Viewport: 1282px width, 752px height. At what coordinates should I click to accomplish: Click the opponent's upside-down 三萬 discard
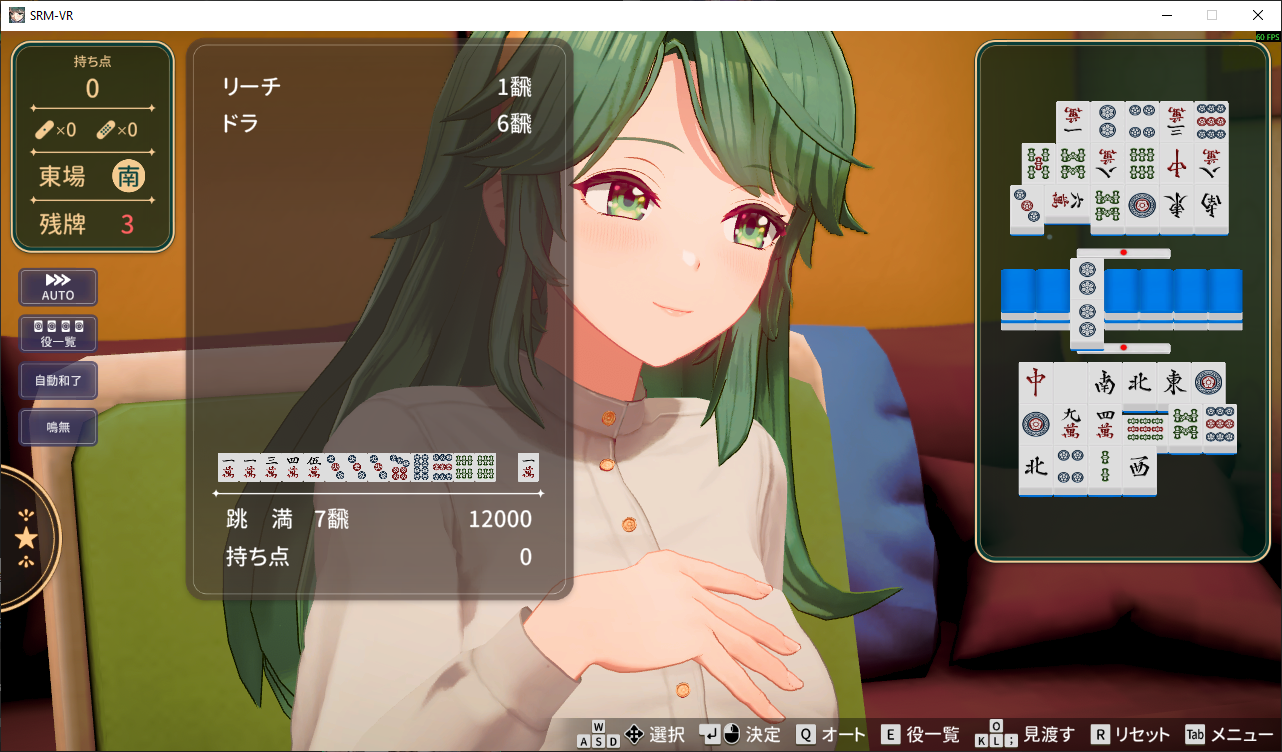pos(1177,120)
